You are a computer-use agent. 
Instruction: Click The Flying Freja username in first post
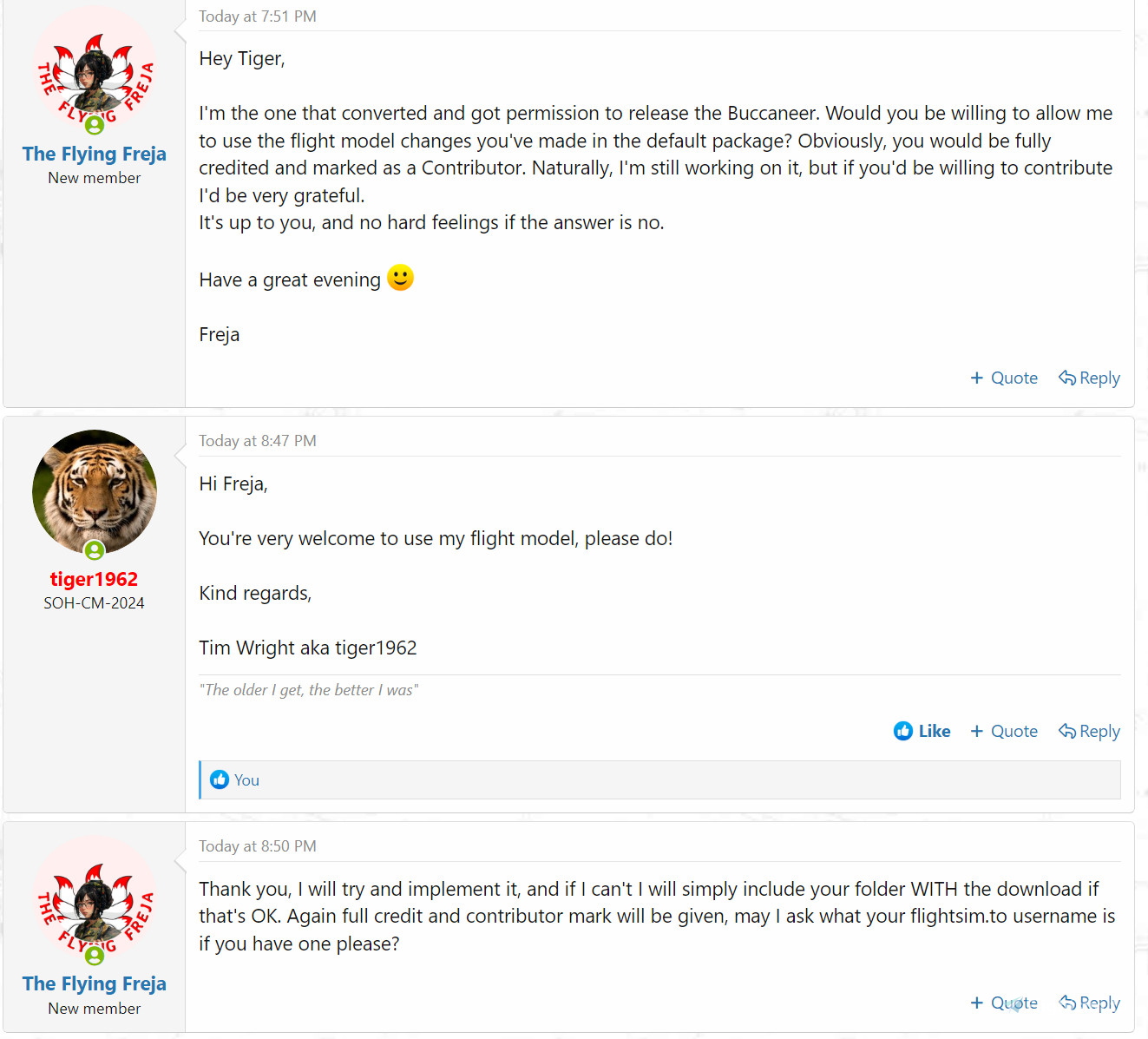(x=95, y=155)
